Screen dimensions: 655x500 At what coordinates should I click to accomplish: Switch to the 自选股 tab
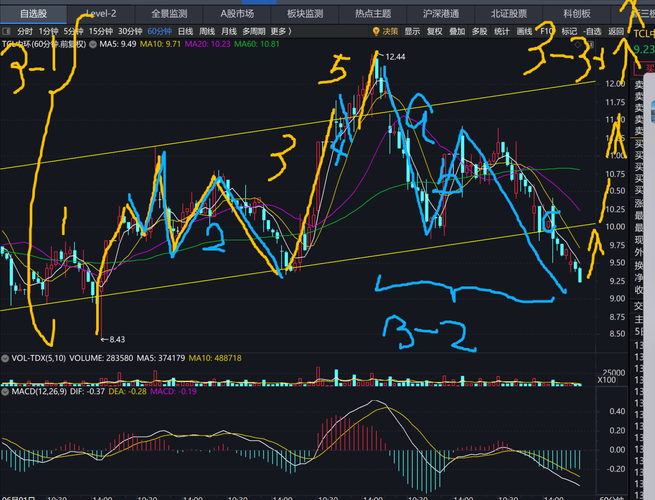coord(33,14)
